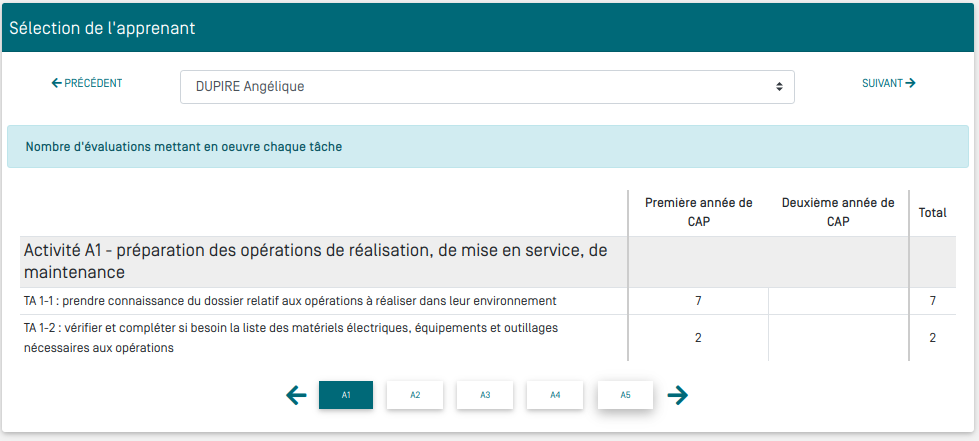Click the Total column header
The image size is (979, 441).
(x=932, y=213)
